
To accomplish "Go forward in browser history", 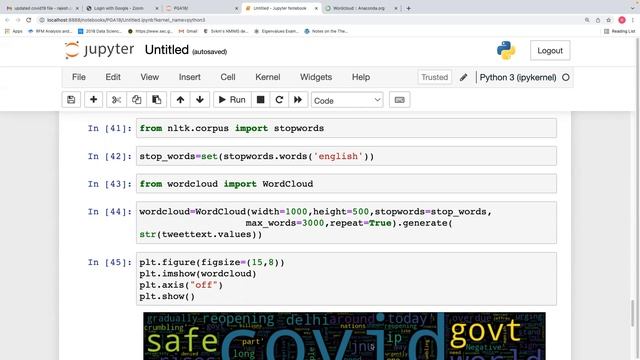I will [x=18, y=20].
